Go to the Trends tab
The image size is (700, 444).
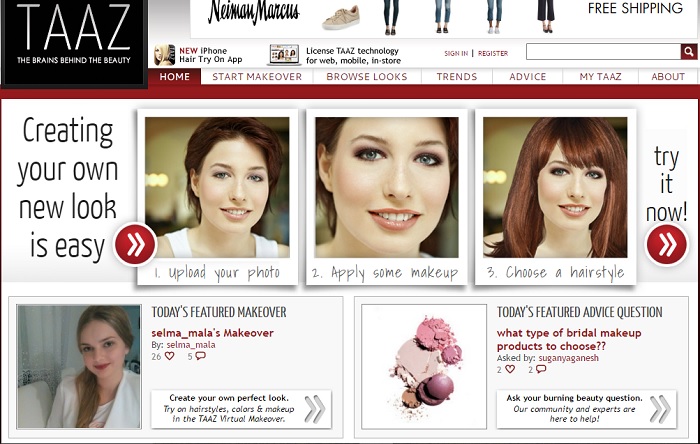(457, 77)
